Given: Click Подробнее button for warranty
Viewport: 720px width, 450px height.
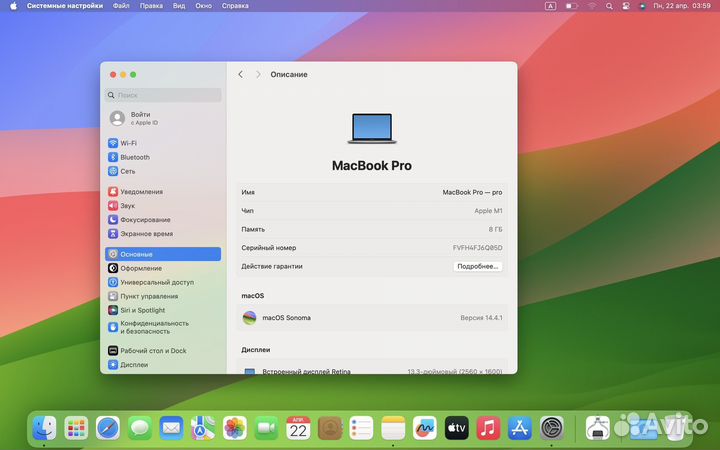Looking at the screenshot, I should pyautogui.click(x=478, y=266).
